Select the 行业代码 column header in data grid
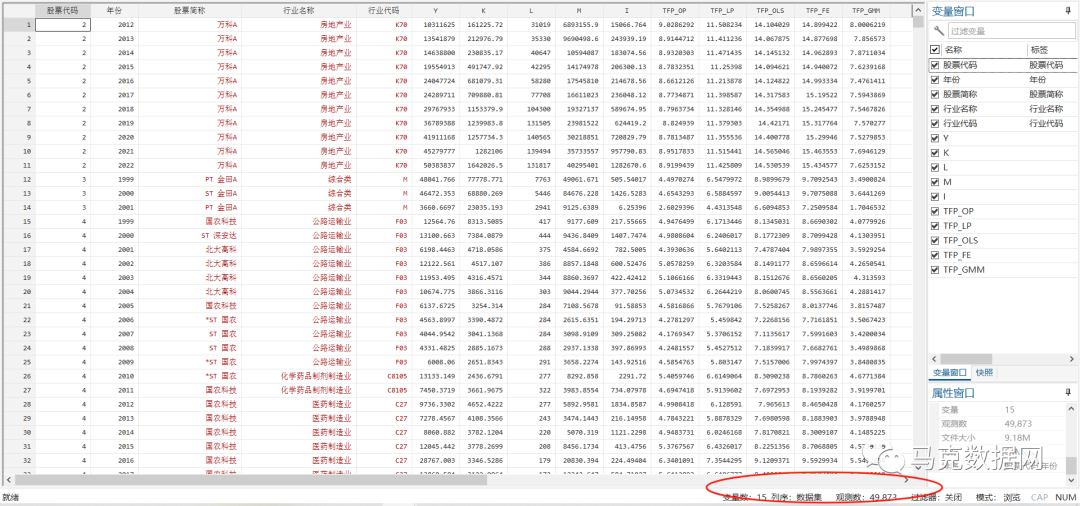Screen dimensions: 1080x506 (x=384, y=11)
